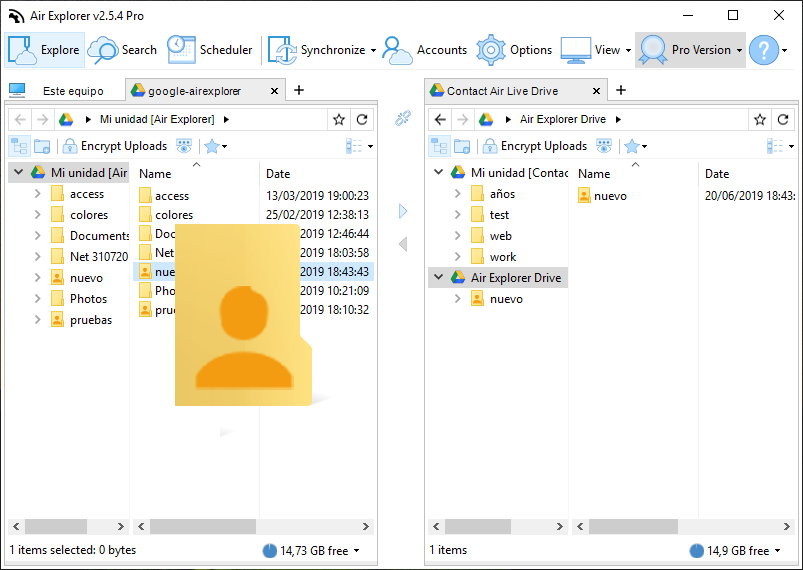Click left pane eye view icon
Image resolution: width=803 pixels, height=570 pixels.
(x=184, y=146)
